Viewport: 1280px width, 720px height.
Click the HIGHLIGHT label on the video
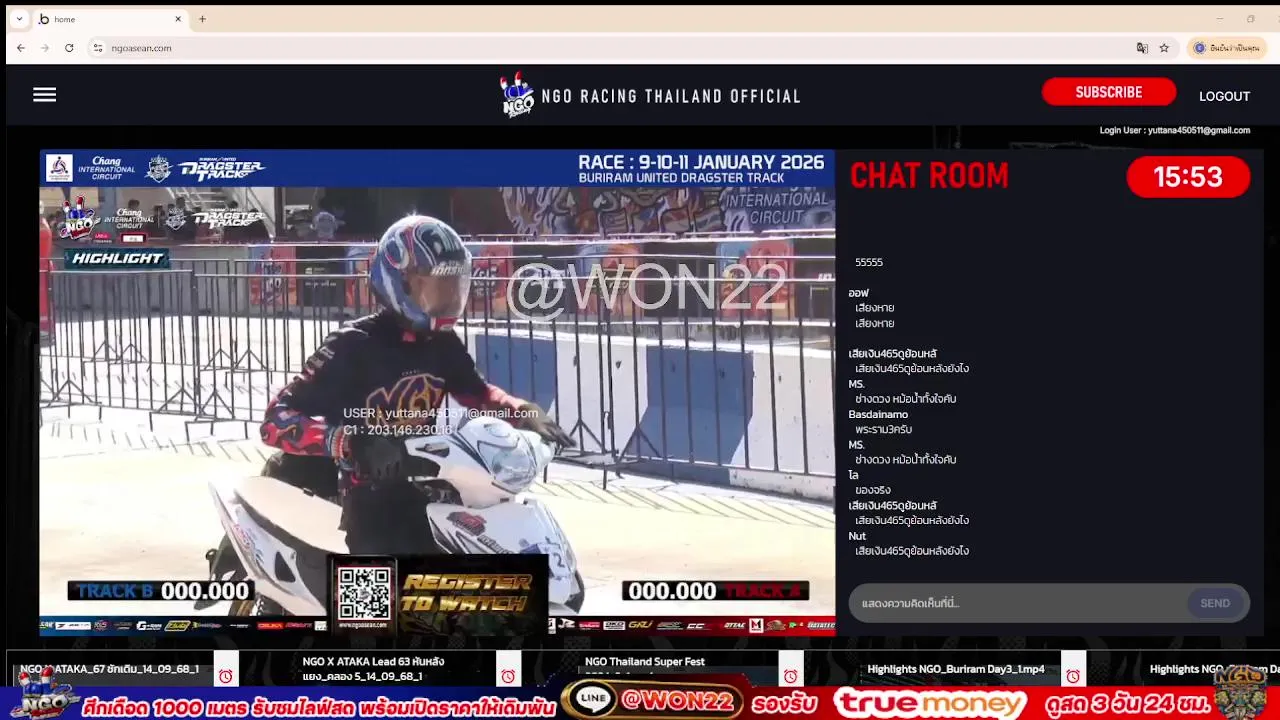click(117, 258)
